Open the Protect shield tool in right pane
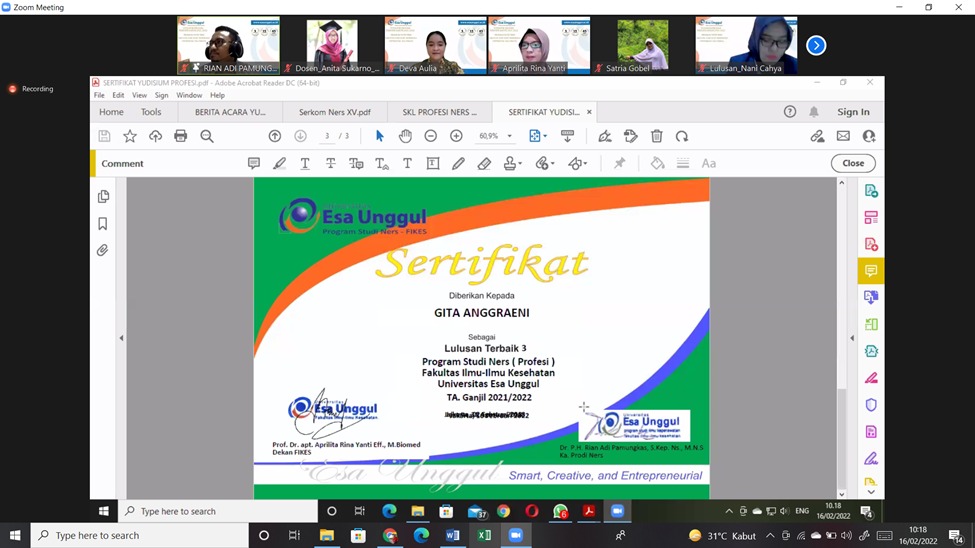This screenshot has height=548, width=975. click(x=871, y=405)
